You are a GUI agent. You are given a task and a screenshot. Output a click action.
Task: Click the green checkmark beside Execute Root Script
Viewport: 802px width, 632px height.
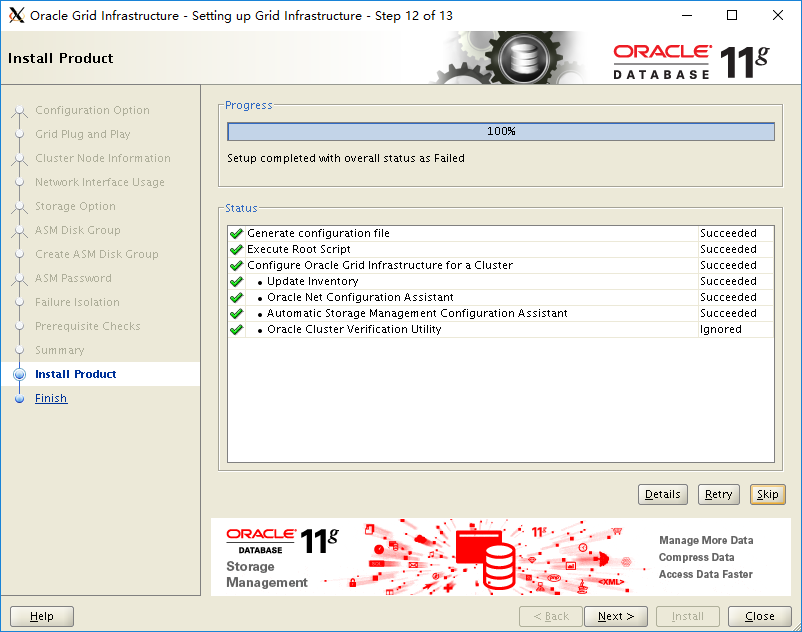pos(236,250)
